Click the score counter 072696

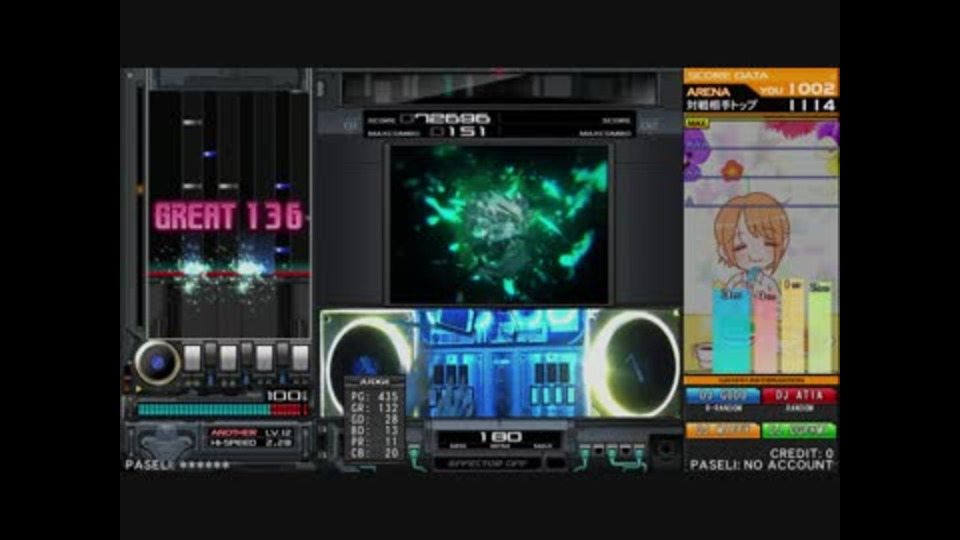tap(445, 118)
